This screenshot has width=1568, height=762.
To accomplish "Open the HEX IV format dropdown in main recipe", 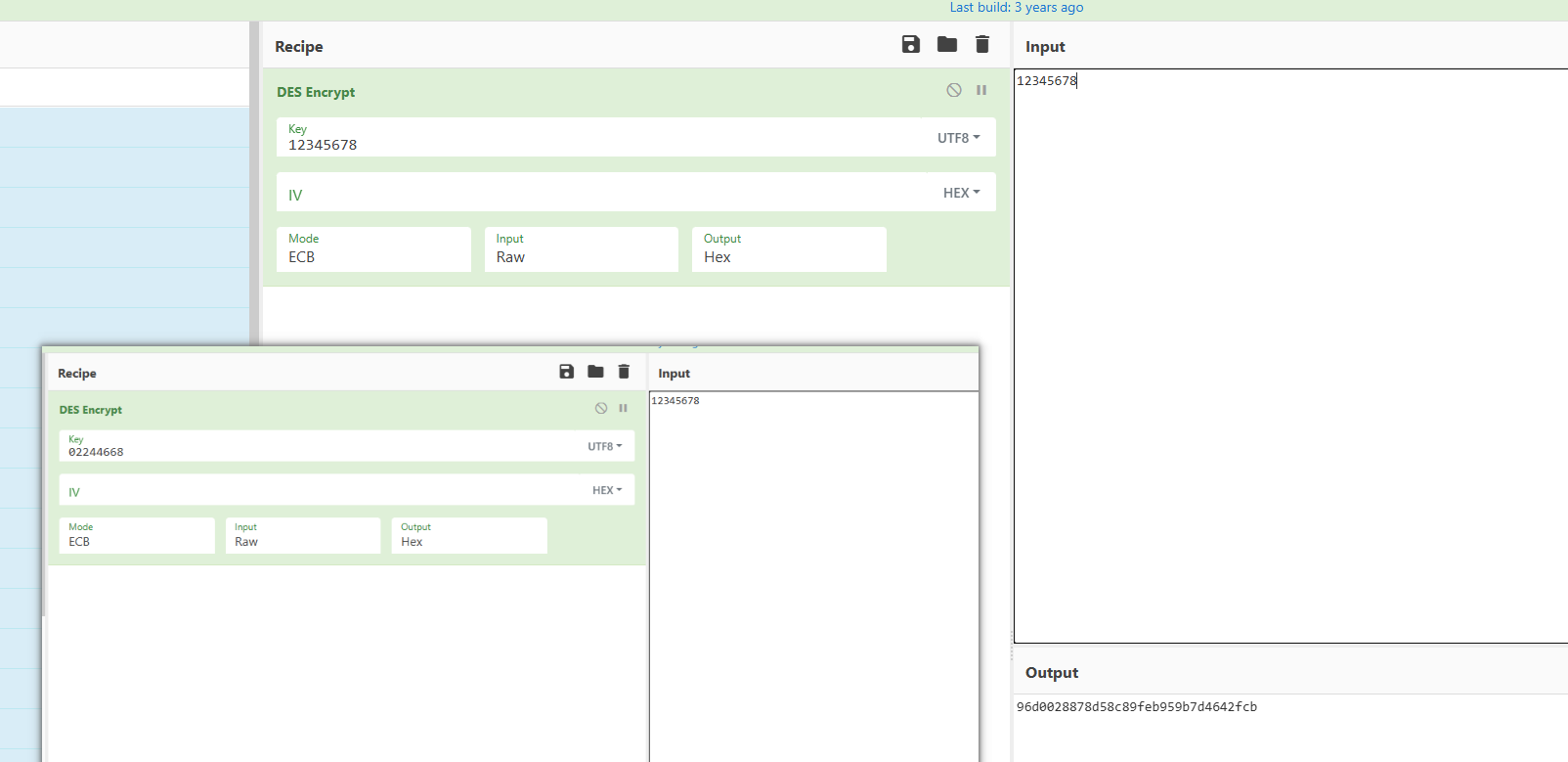I will pos(961,193).
